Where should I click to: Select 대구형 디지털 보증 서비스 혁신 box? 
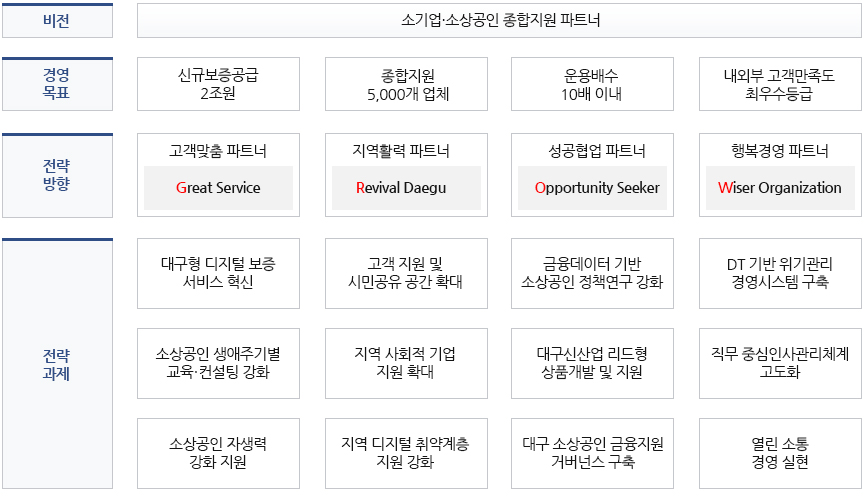click(218, 273)
